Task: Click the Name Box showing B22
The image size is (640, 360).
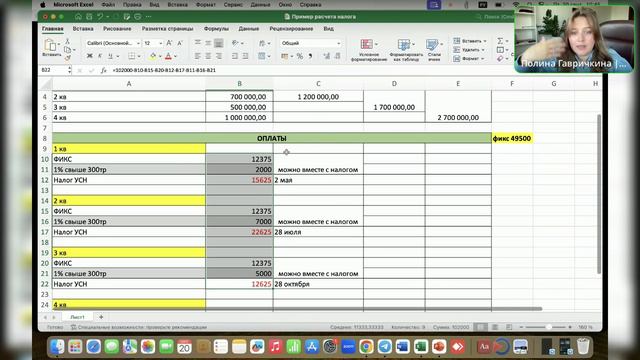Action: pos(53,70)
